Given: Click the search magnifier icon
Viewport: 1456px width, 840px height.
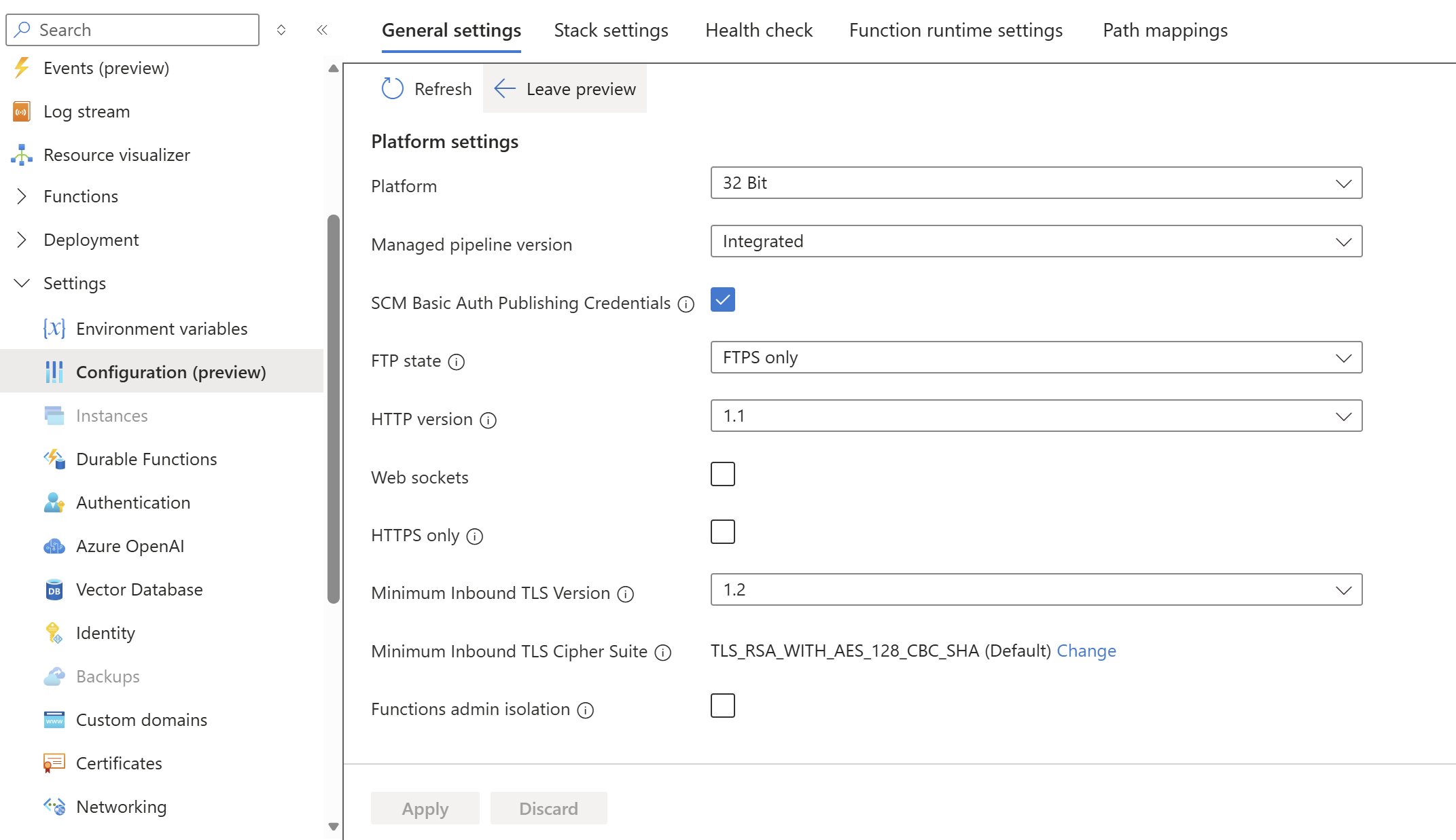Looking at the screenshot, I should tap(22, 30).
